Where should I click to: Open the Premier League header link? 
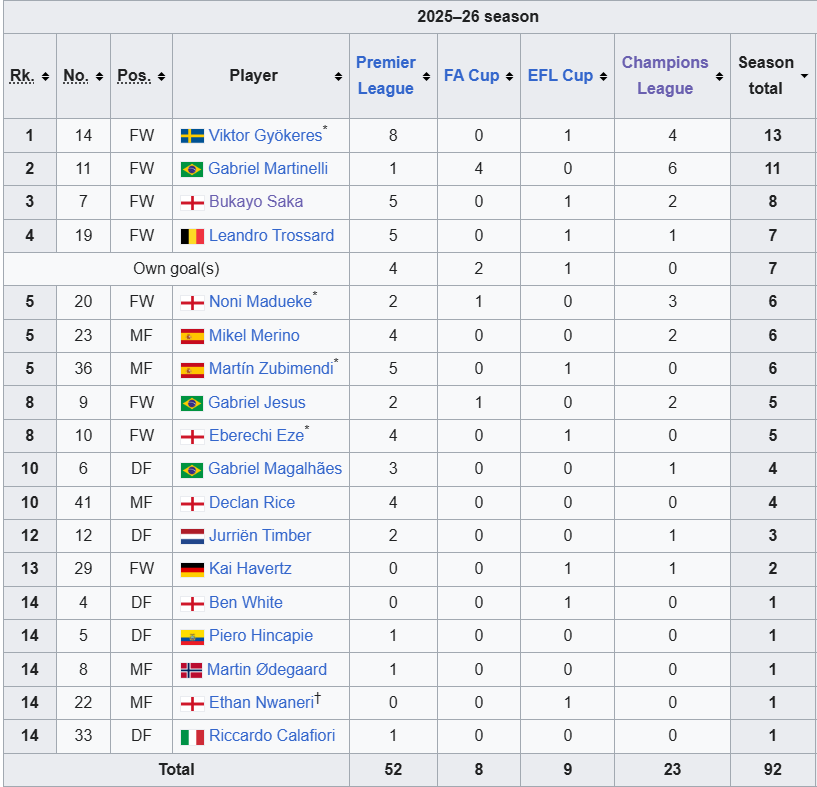385,76
